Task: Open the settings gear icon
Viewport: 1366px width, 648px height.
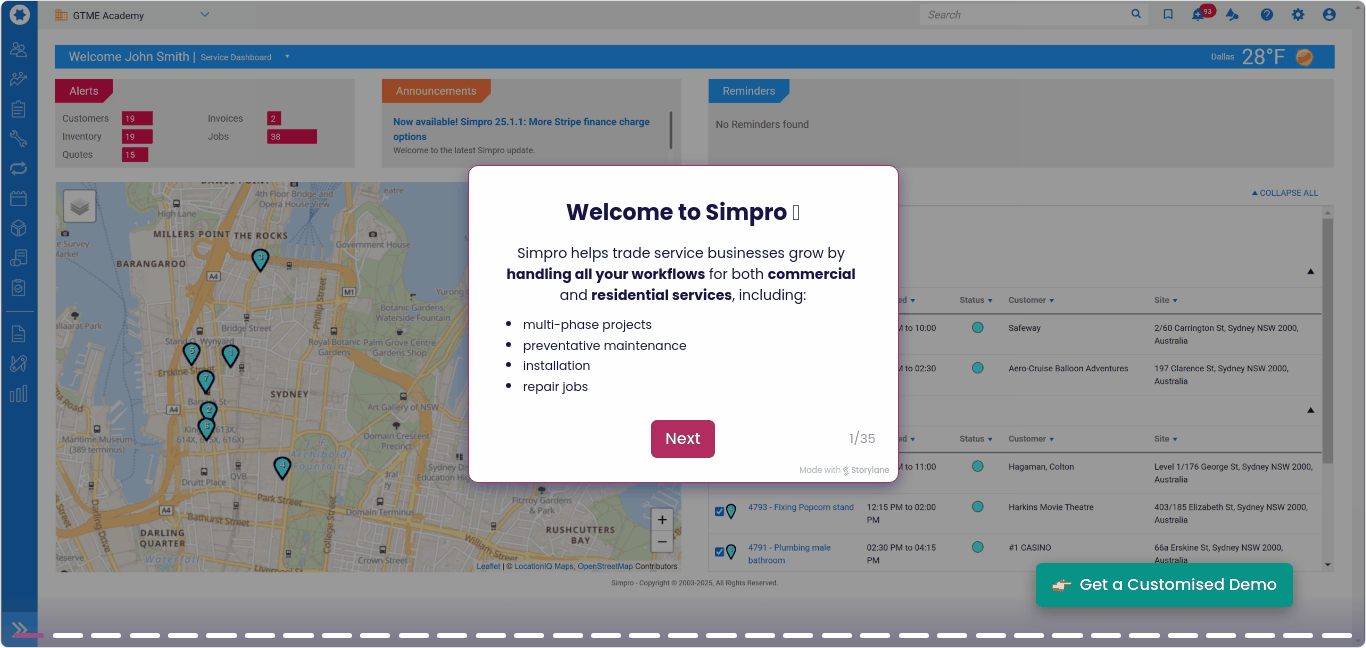Action: (x=1298, y=15)
